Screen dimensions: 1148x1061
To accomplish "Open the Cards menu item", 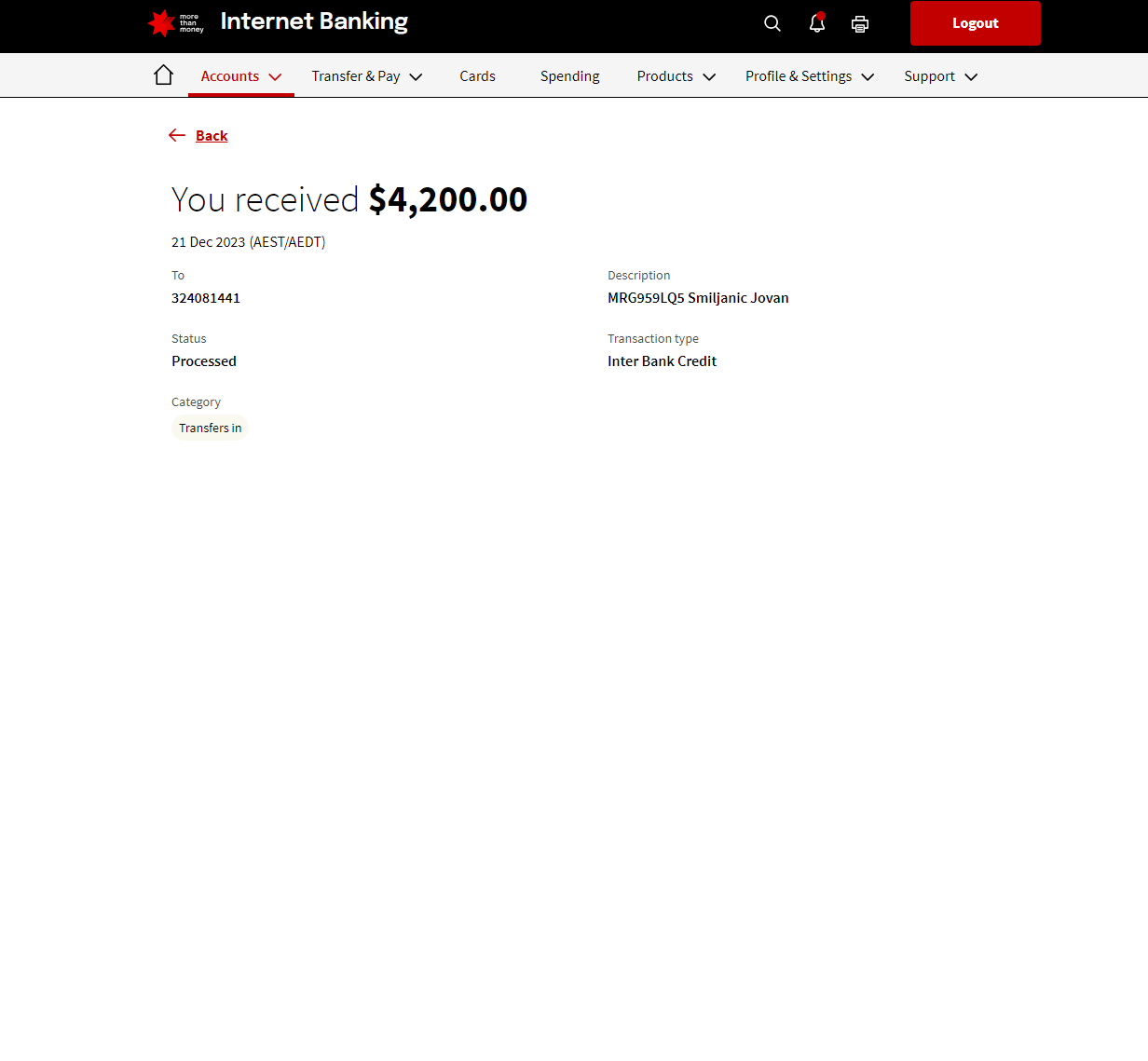I will click(x=477, y=76).
